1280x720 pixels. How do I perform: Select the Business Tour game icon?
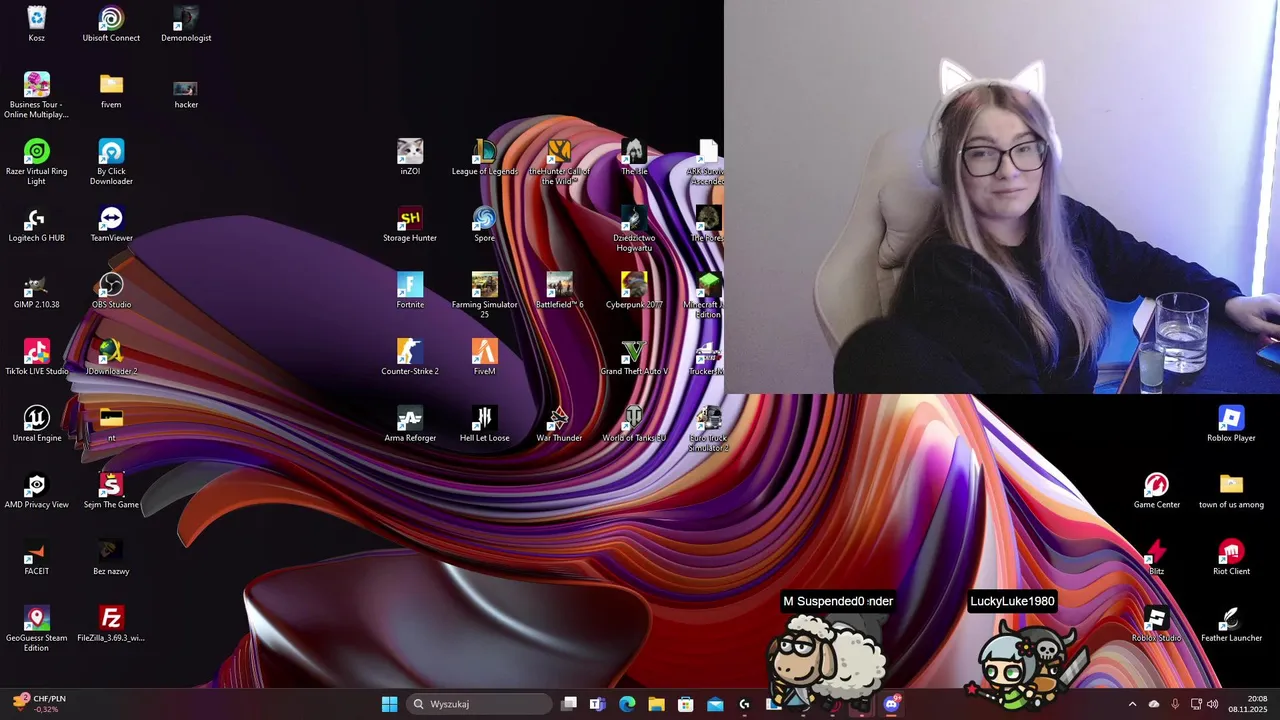(x=36, y=95)
